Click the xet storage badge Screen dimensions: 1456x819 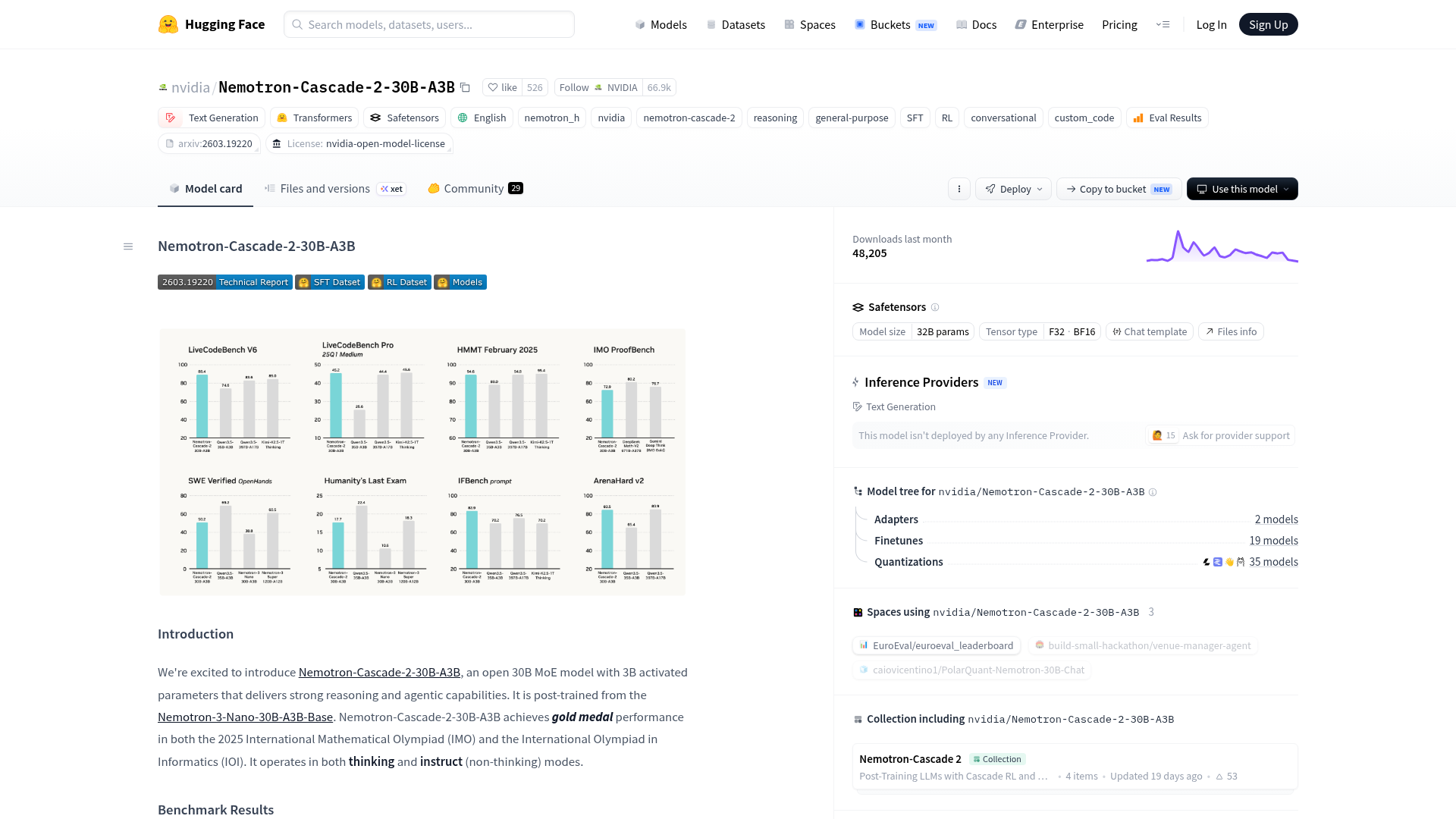click(x=392, y=189)
